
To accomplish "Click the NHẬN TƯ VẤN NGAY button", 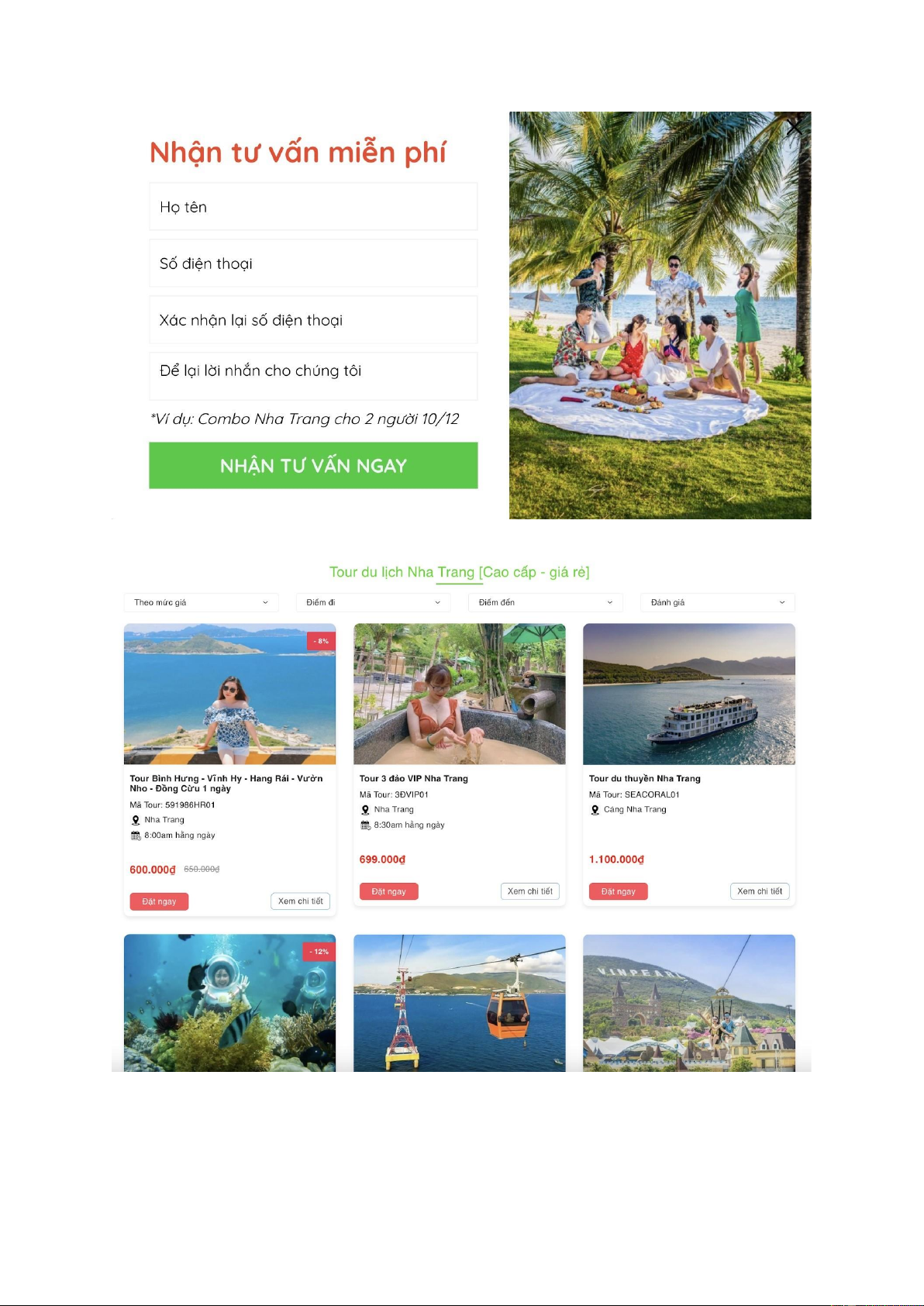I will 313,466.
